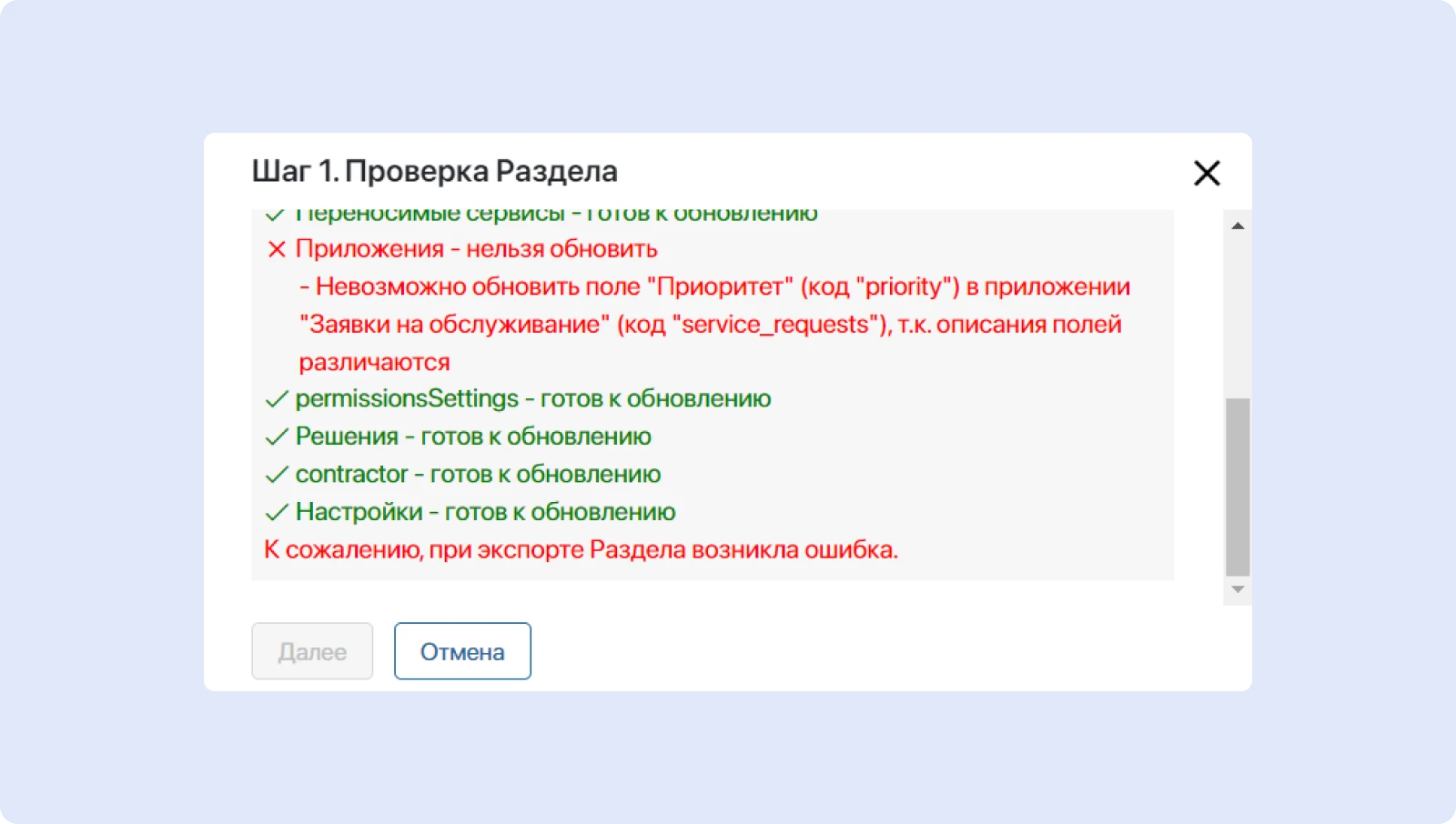Select the "contractor - готов к обновлению" line

(478, 475)
